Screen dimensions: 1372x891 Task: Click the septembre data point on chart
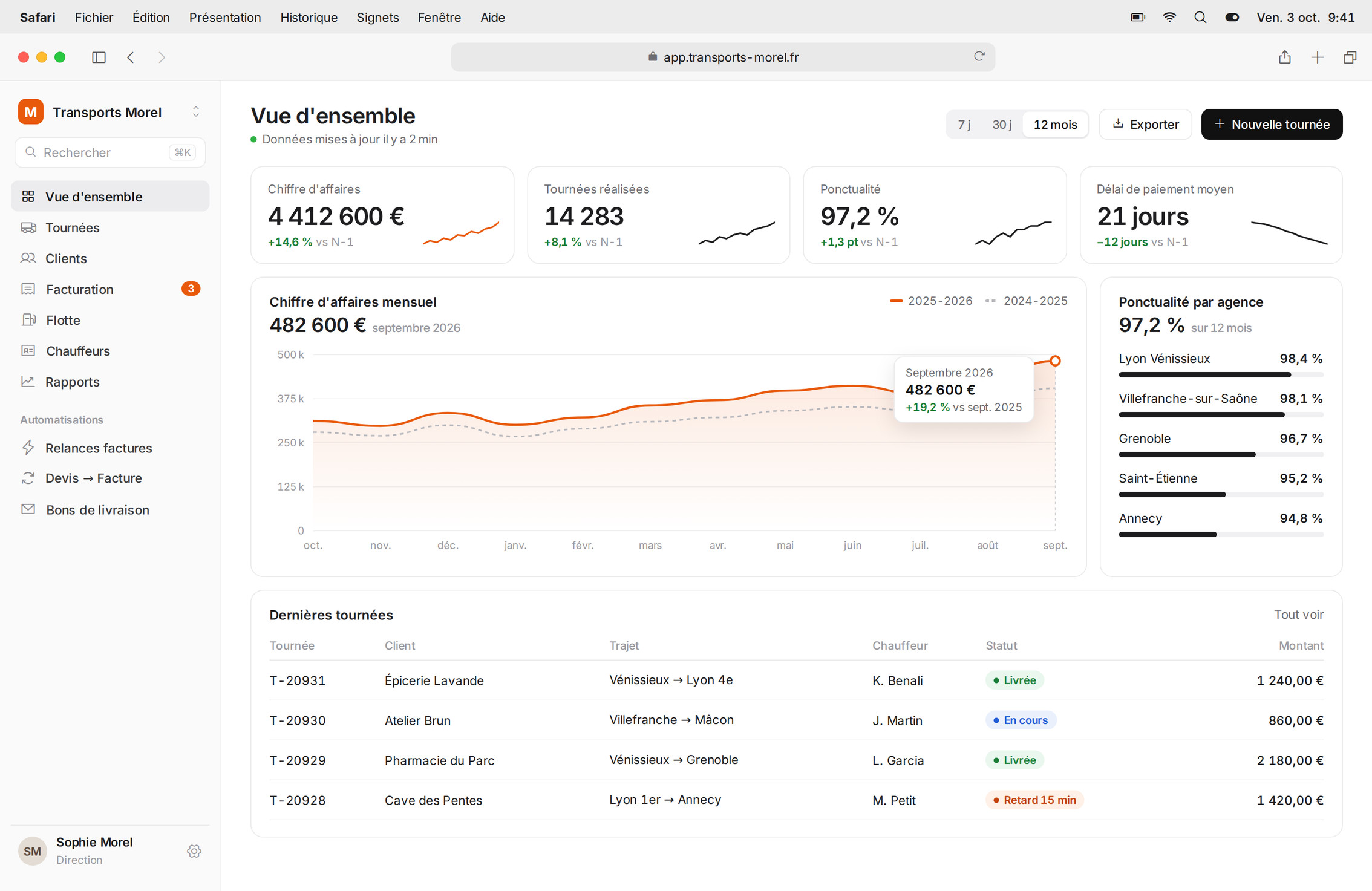[x=1055, y=361]
